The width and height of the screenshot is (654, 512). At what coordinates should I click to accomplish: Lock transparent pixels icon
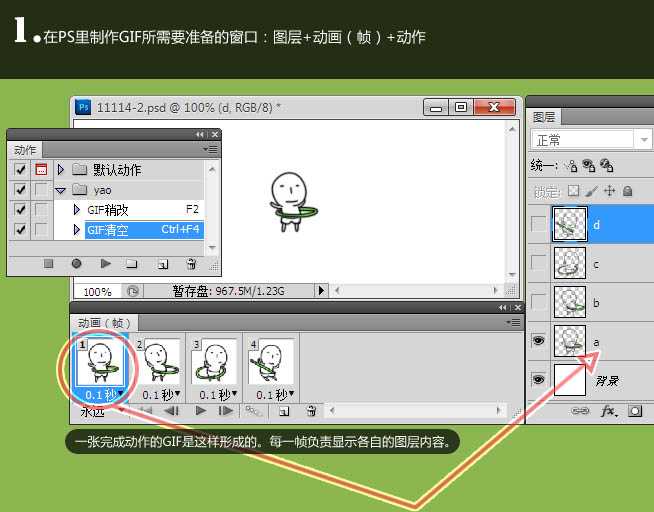tap(574, 191)
